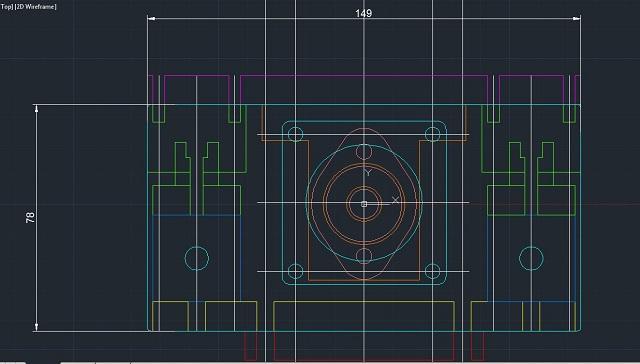This screenshot has height=364, width=640.
Task: Select bottom-left mounting hole of center plate
Action: [295, 271]
